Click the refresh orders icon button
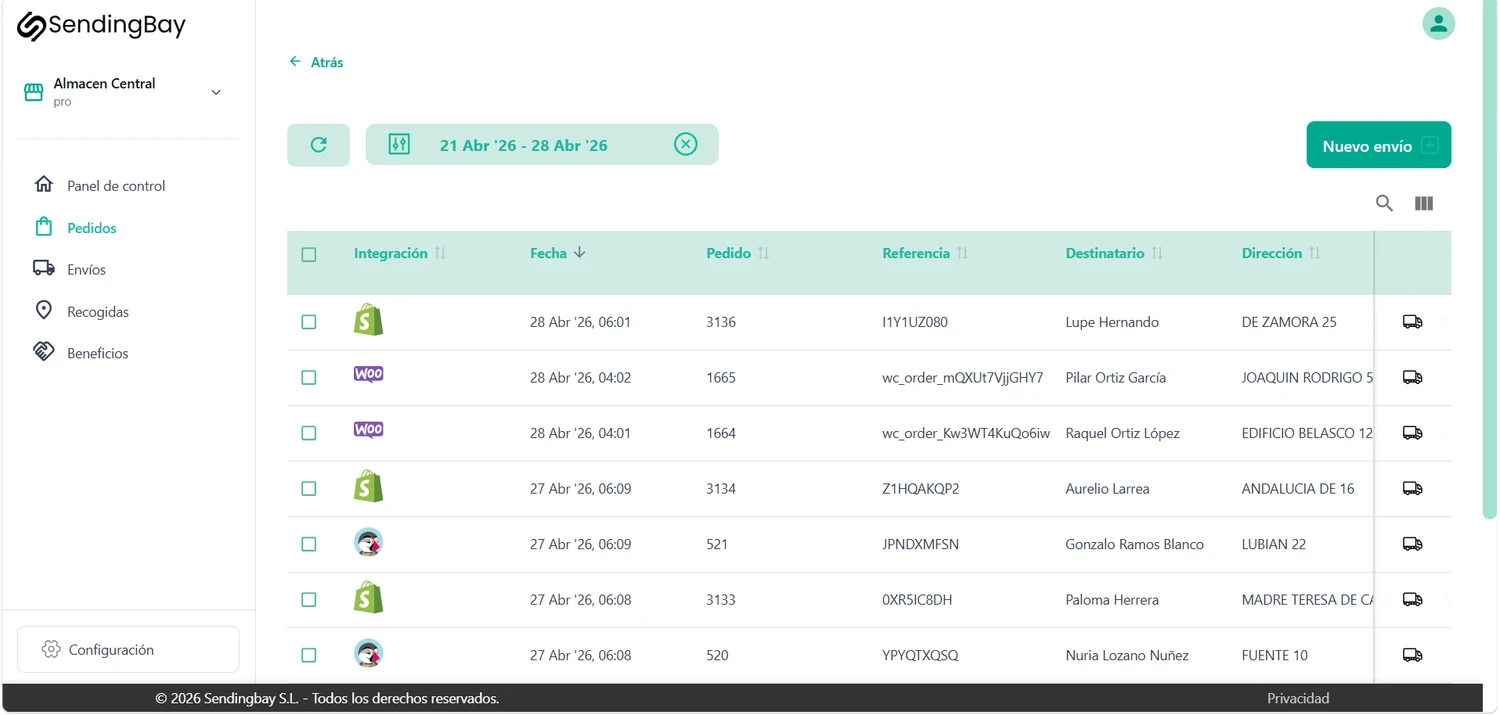Image resolution: width=1500 pixels, height=715 pixels. [318, 145]
